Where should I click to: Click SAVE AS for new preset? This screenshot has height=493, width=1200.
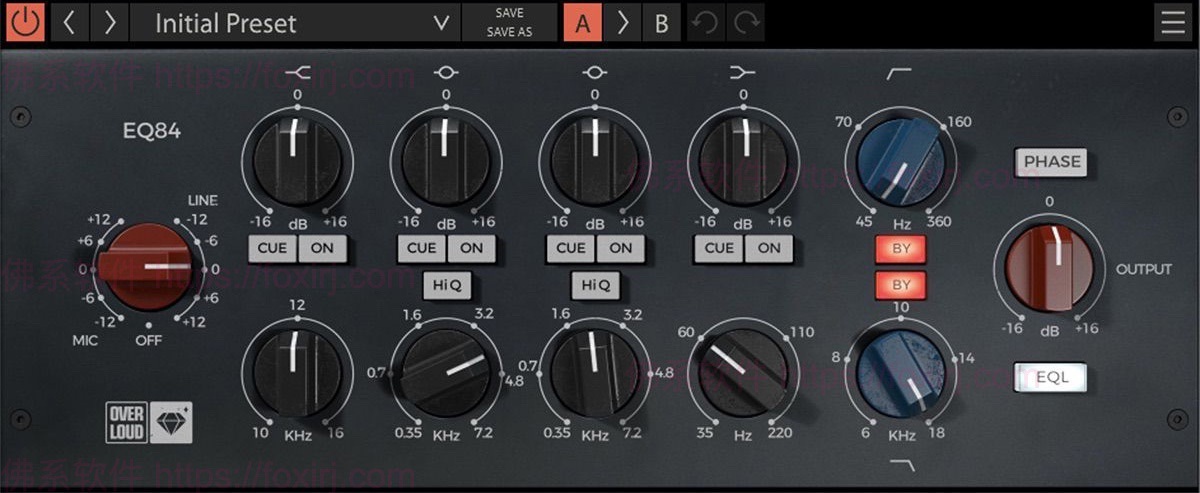(509, 32)
